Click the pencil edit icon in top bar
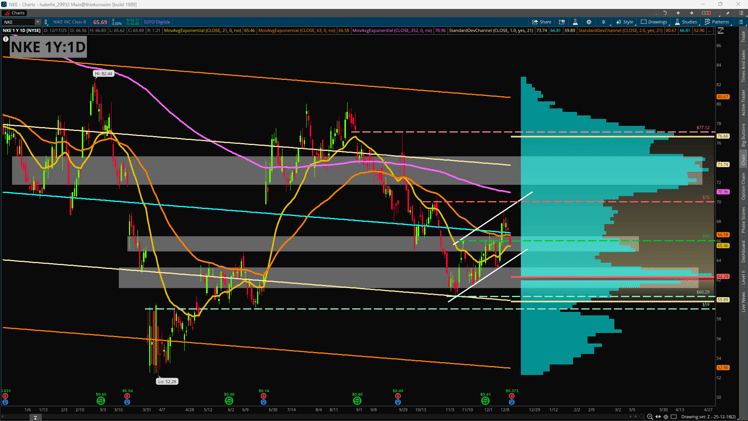Viewport: 748px width, 421px height. (728, 13)
